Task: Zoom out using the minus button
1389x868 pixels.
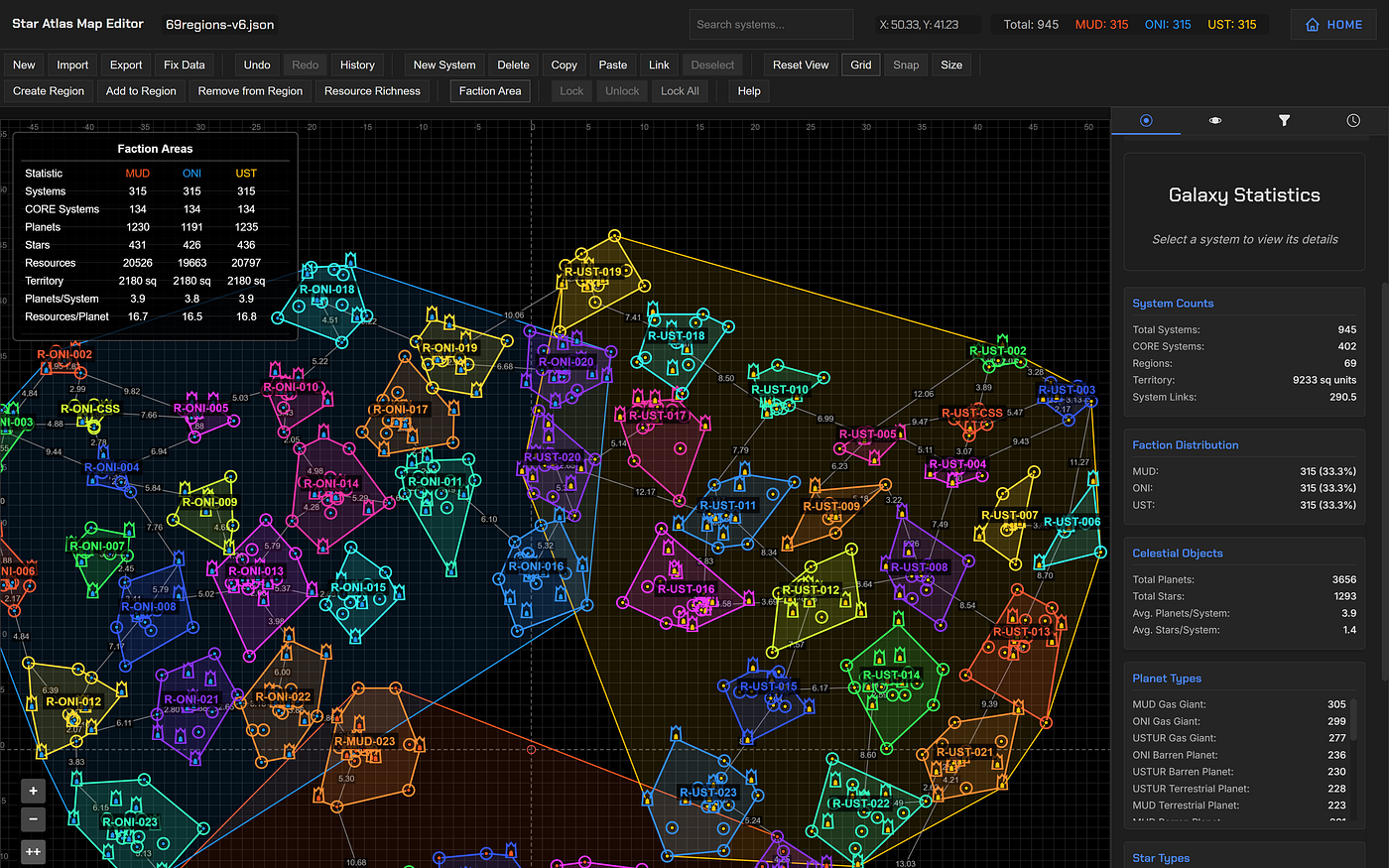Action: pyautogui.click(x=33, y=820)
